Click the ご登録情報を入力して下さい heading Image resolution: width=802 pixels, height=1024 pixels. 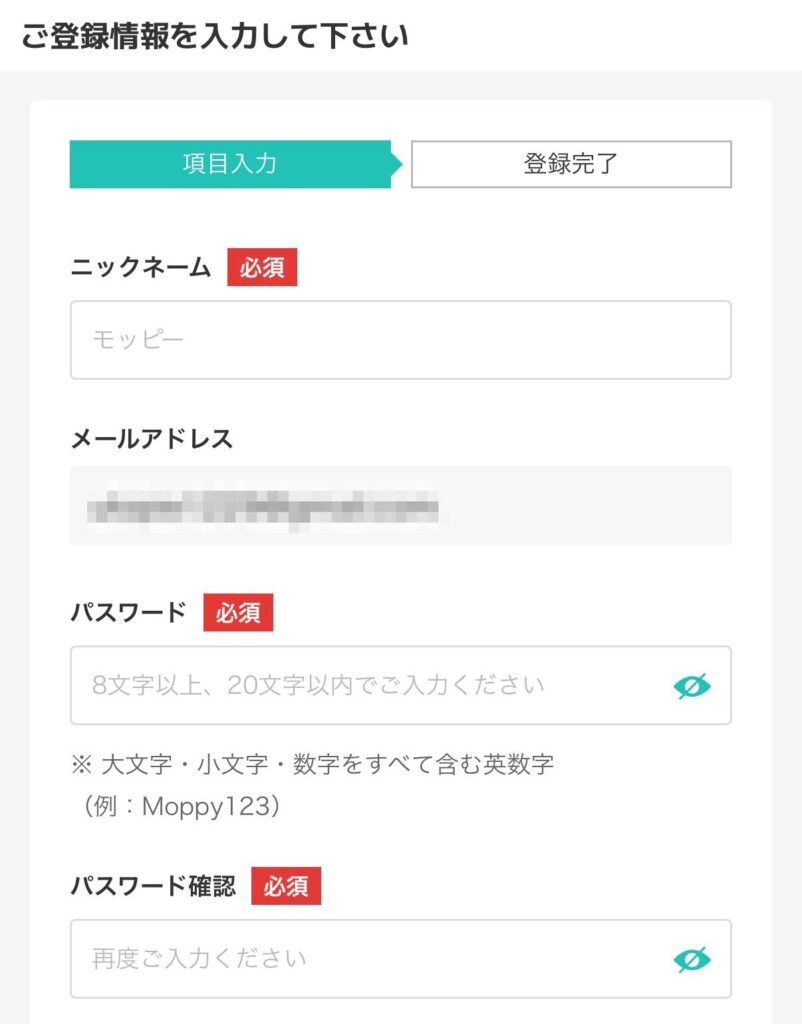click(214, 36)
